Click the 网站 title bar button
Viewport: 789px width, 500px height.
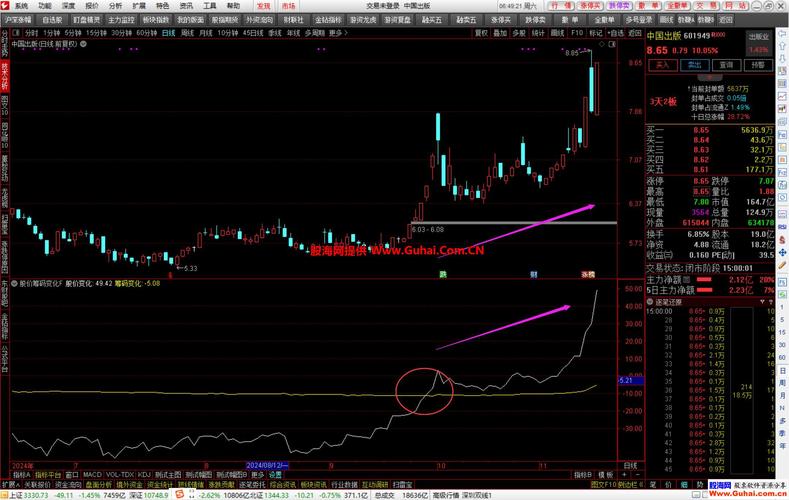(736, 6)
